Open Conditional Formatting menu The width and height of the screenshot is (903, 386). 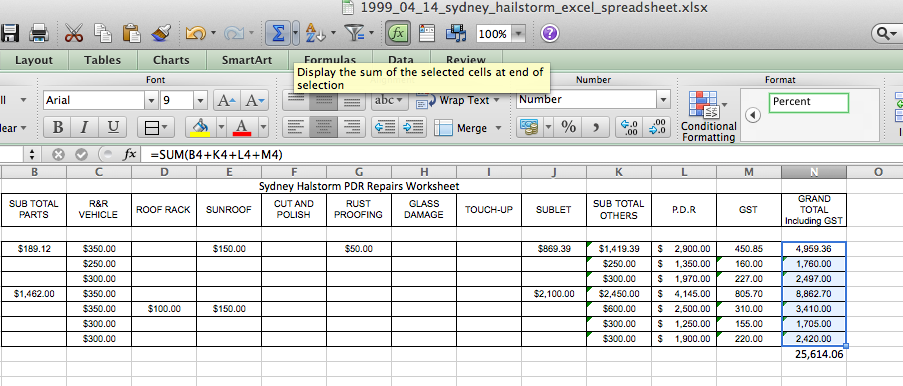click(708, 117)
